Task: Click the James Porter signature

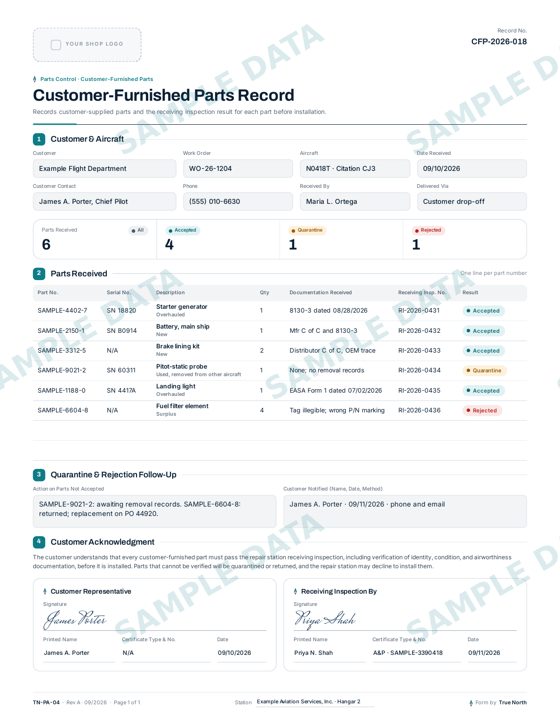Action: pos(75,619)
